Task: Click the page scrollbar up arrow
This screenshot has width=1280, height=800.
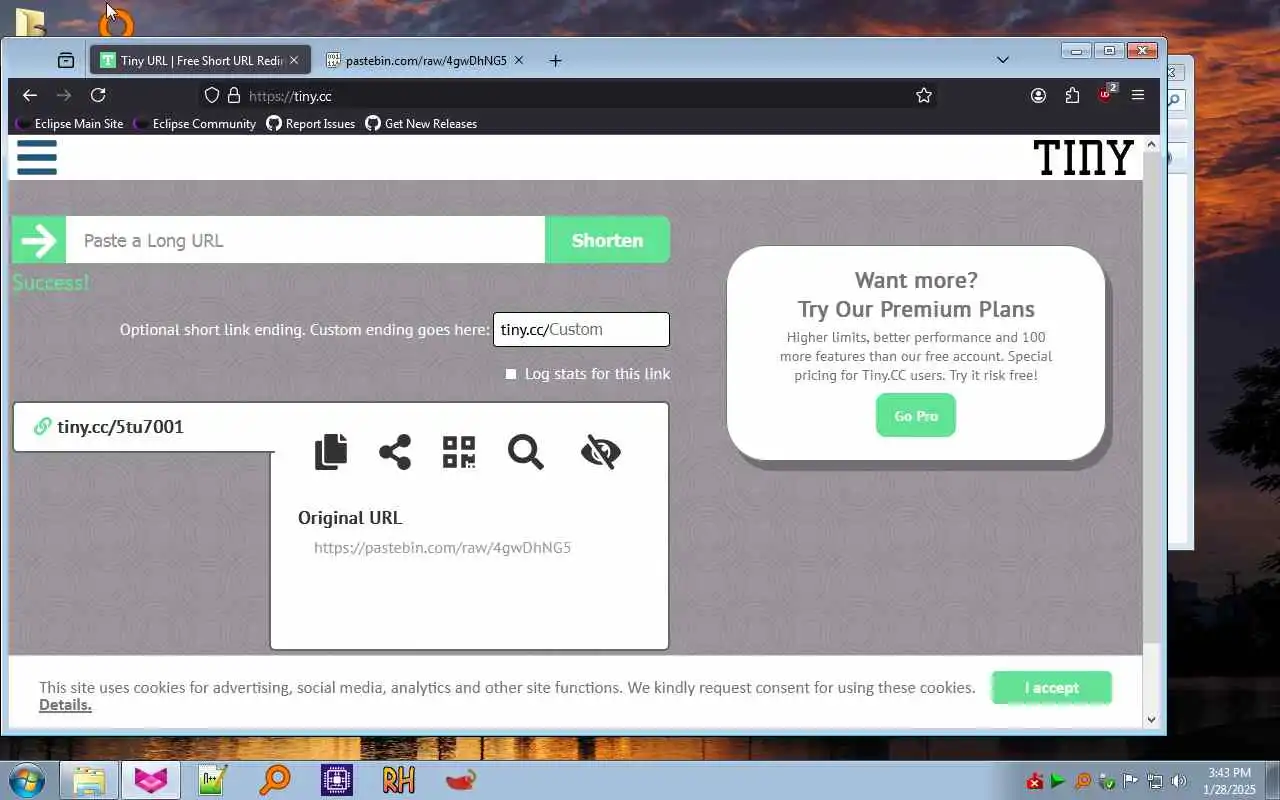Action: point(1151,144)
